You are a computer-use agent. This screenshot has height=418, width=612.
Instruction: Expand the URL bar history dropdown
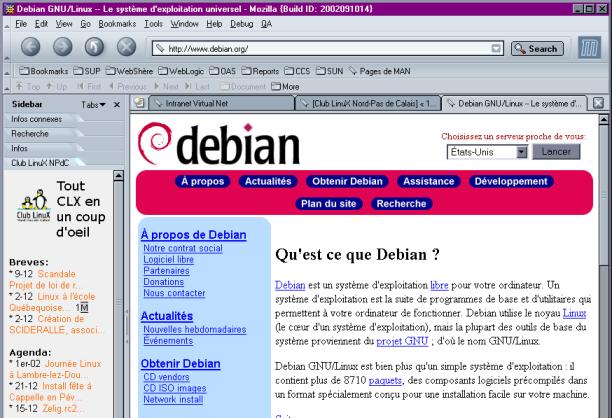pyautogui.click(x=496, y=48)
